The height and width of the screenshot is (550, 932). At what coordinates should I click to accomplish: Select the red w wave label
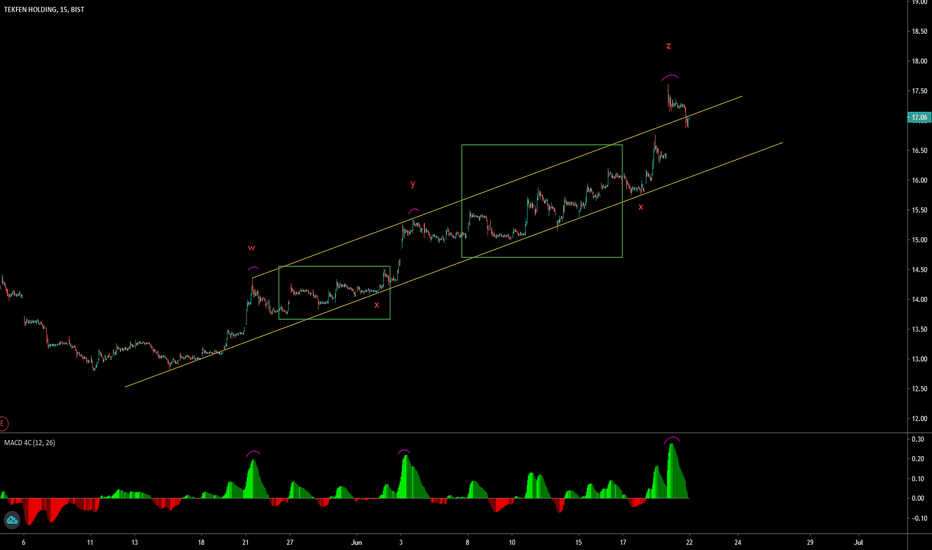251,248
